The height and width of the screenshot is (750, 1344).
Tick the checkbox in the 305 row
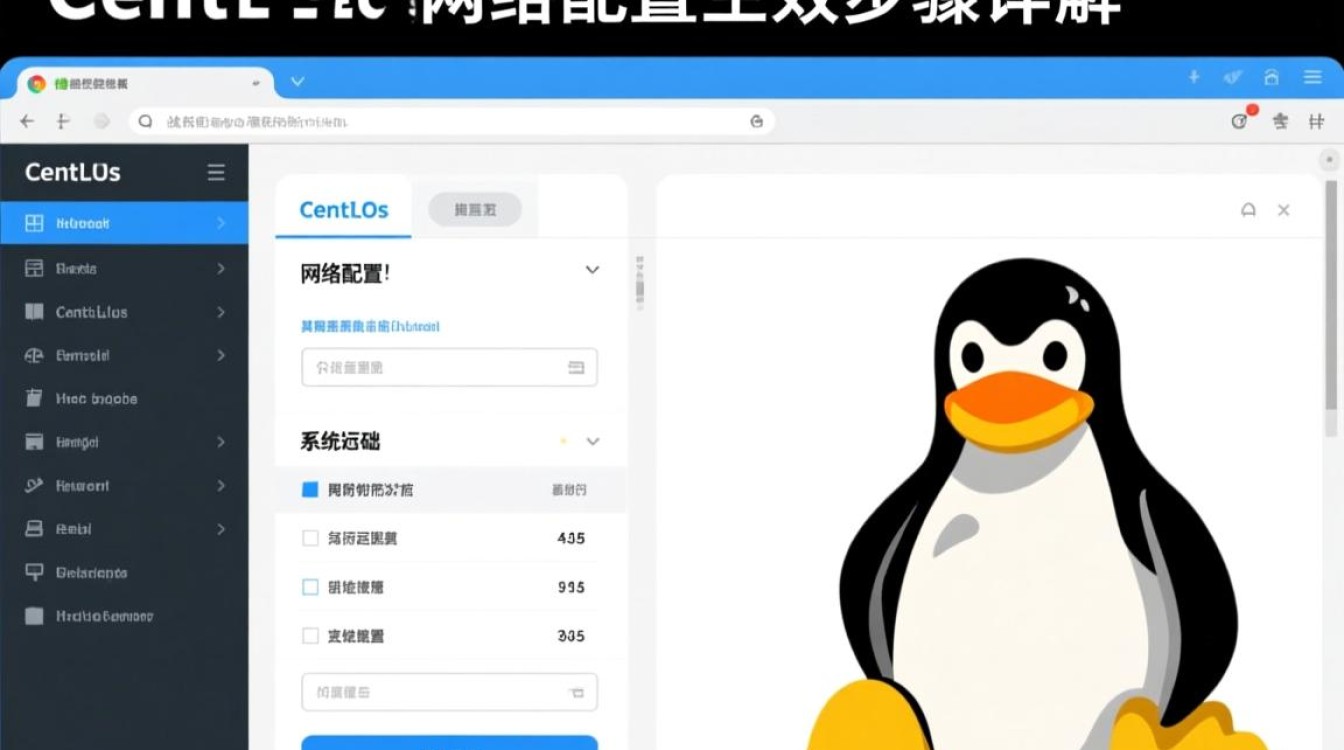[x=310, y=635]
